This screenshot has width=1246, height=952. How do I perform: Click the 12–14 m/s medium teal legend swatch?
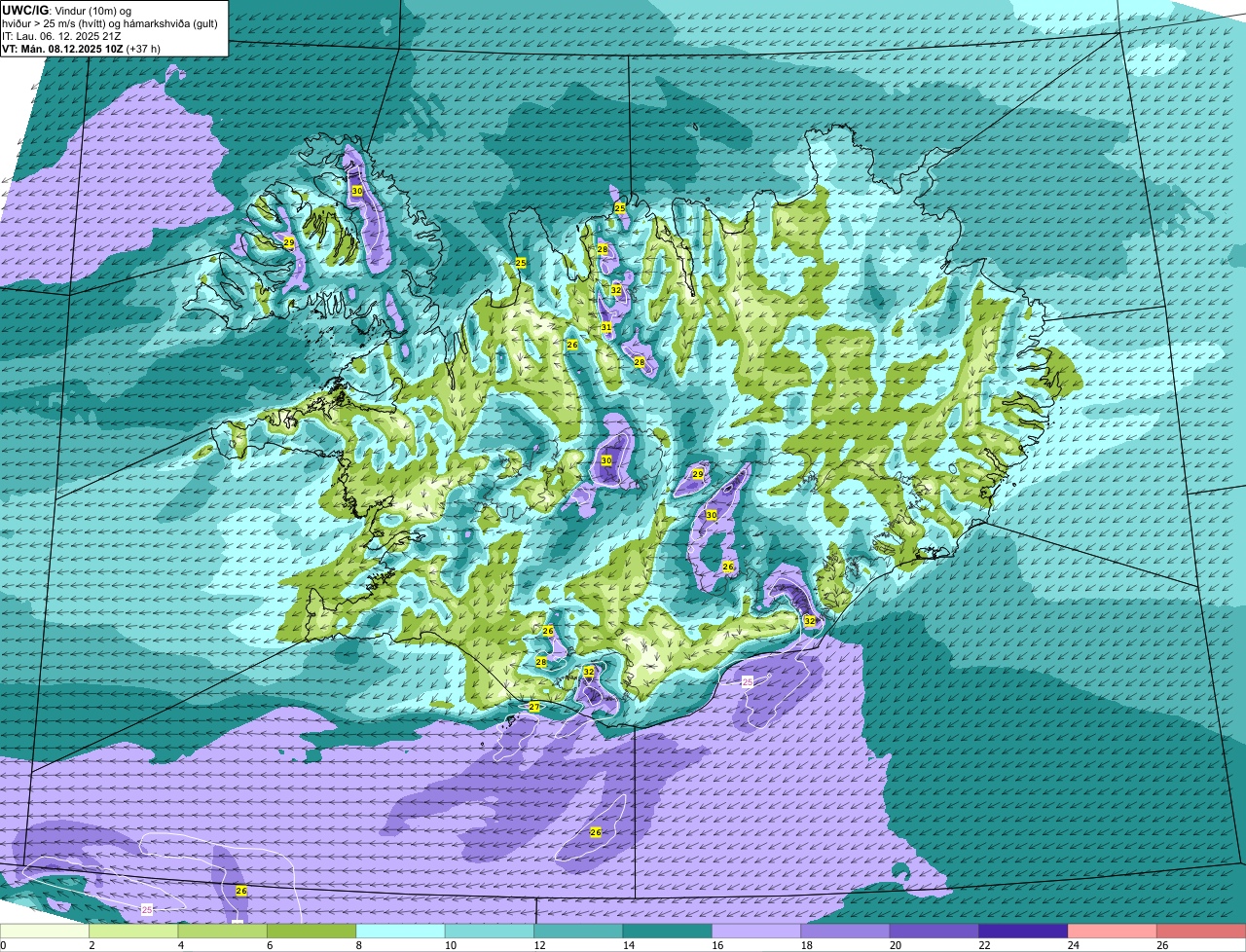pyautogui.click(x=578, y=932)
